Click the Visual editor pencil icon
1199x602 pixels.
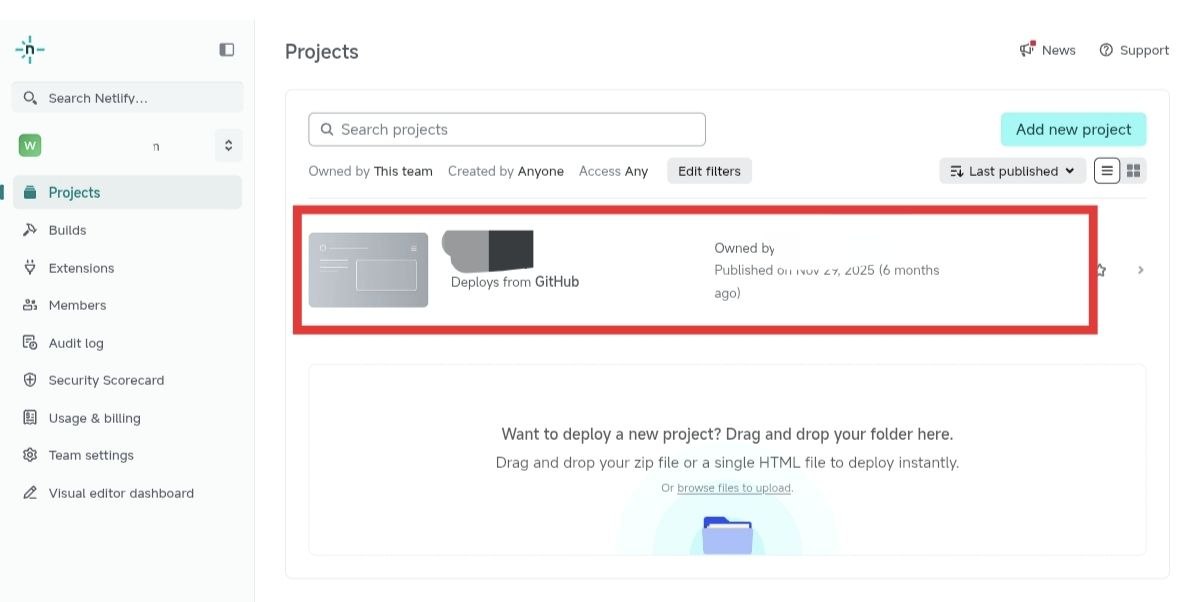point(30,493)
